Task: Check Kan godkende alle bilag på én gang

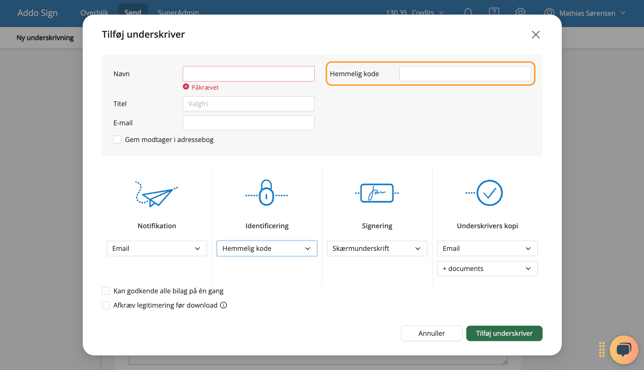Action: [x=106, y=291]
